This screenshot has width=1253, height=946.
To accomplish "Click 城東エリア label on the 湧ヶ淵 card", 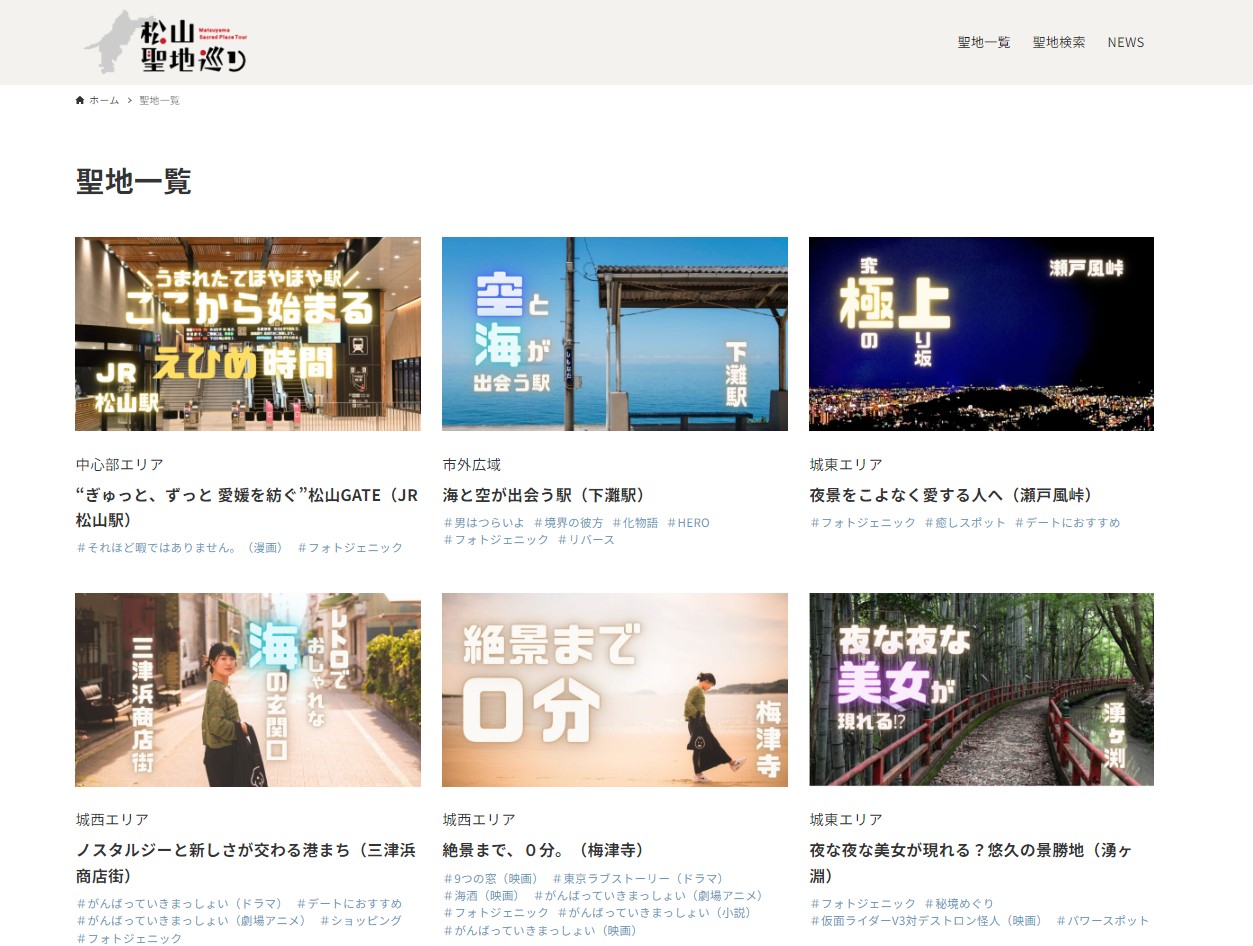I will pyautogui.click(x=846, y=820).
